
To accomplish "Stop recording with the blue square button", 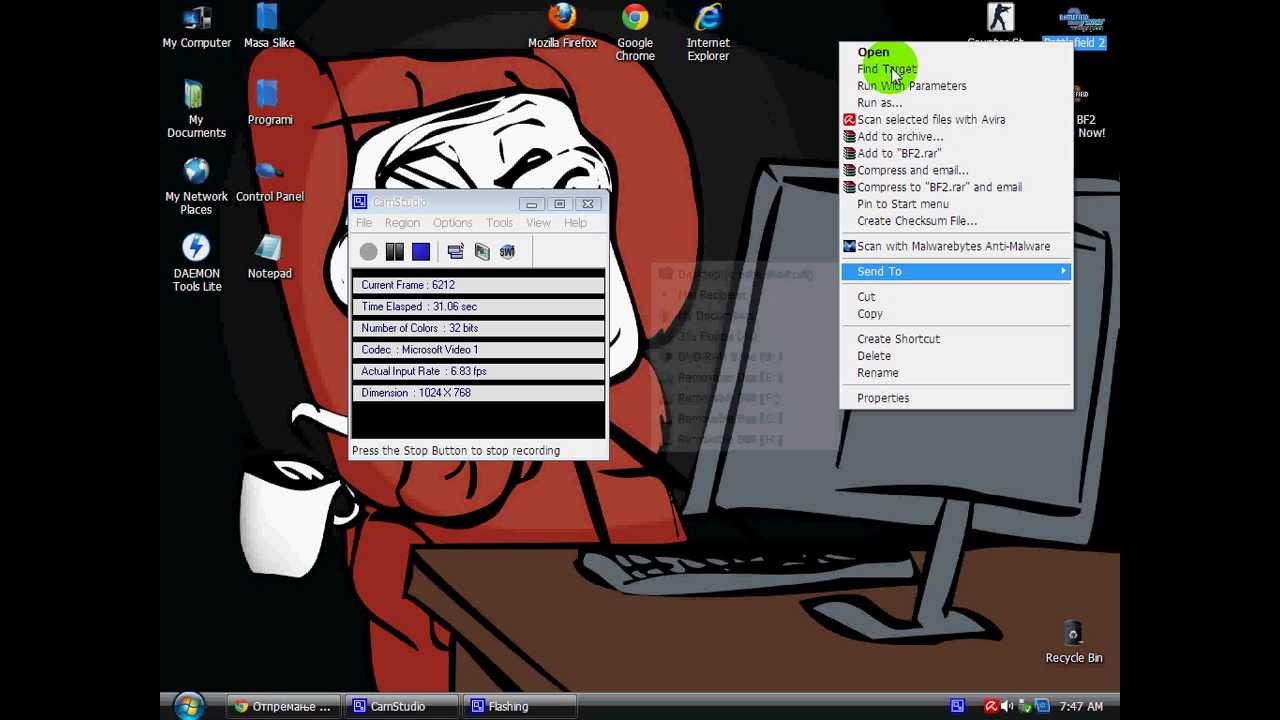I will 420,252.
